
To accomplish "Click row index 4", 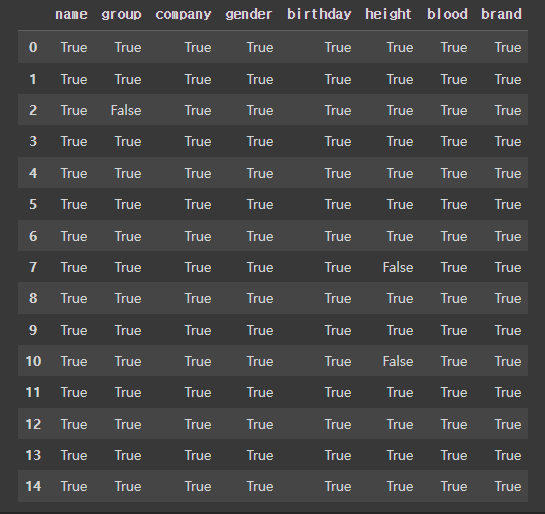I will click(33, 173).
